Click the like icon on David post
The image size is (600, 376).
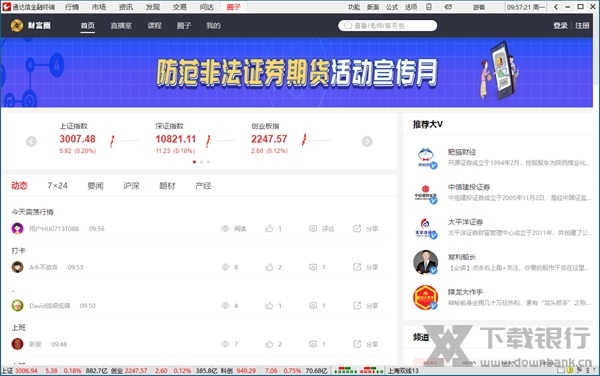pyautogui.click(x=269, y=306)
